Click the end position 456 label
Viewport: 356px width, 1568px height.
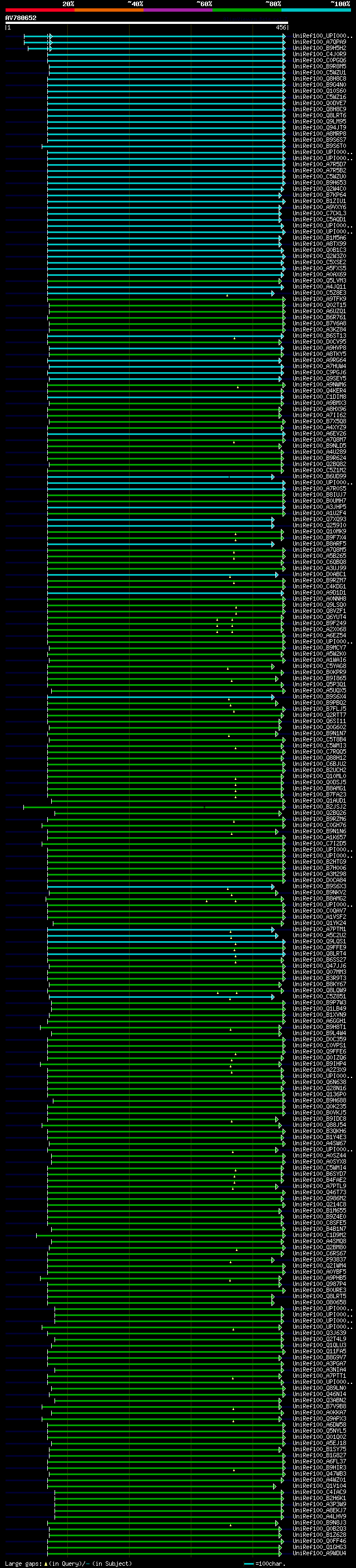click(x=280, y=27)
